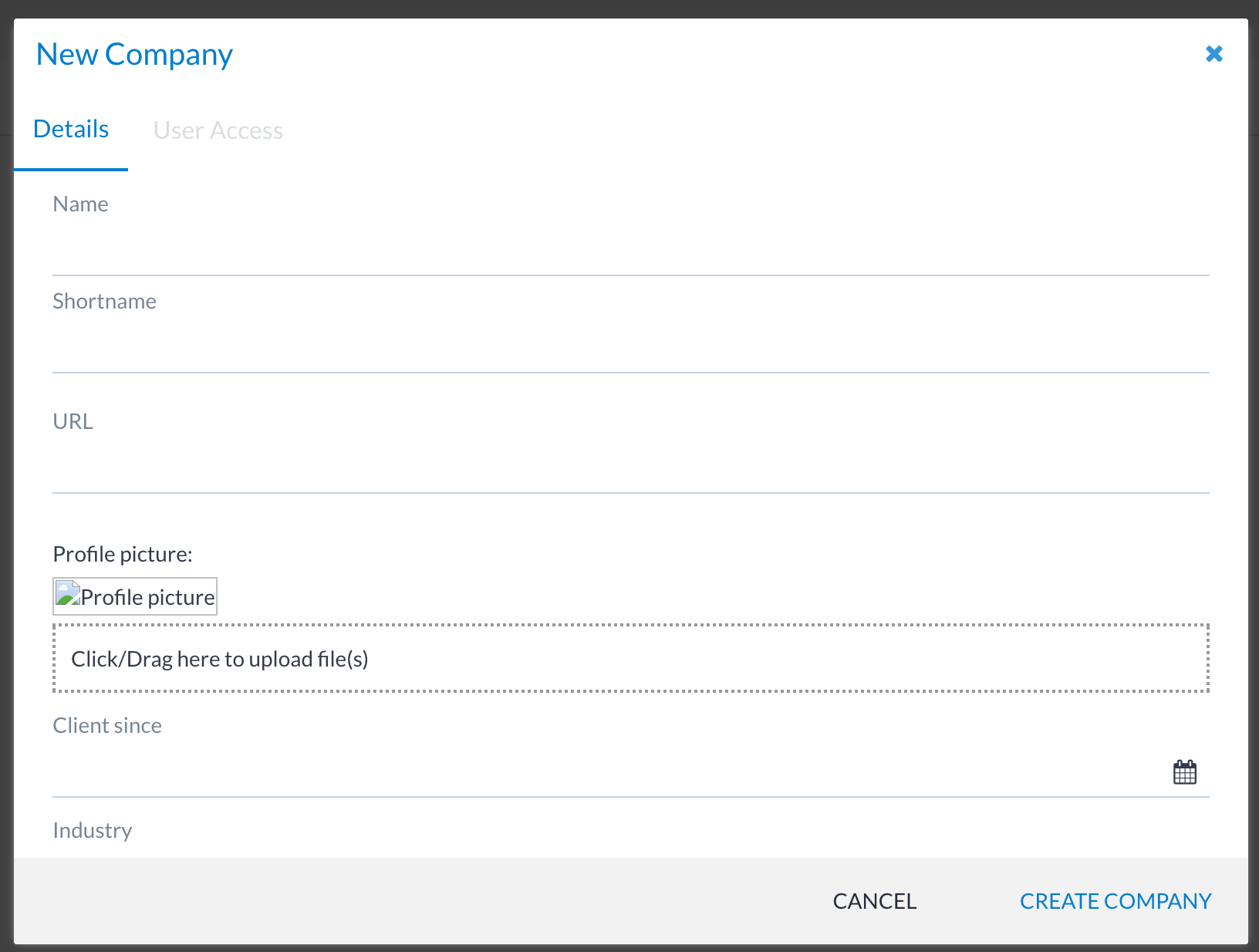
Task: Select the Profile picture placeholder alt text
Action: (x=148, y=598)
